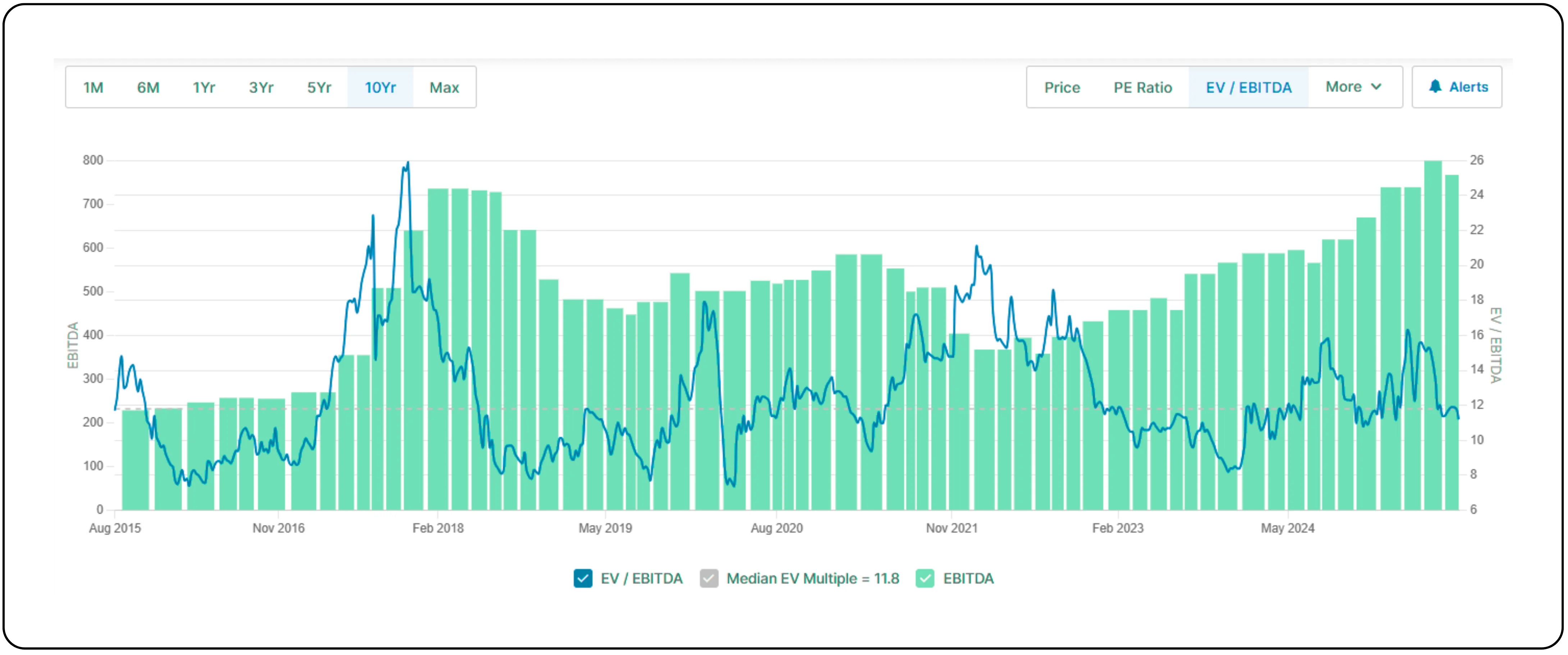Select the 1M time range
The width and height of the screenshot is (1568, 655).
point(93,88)
